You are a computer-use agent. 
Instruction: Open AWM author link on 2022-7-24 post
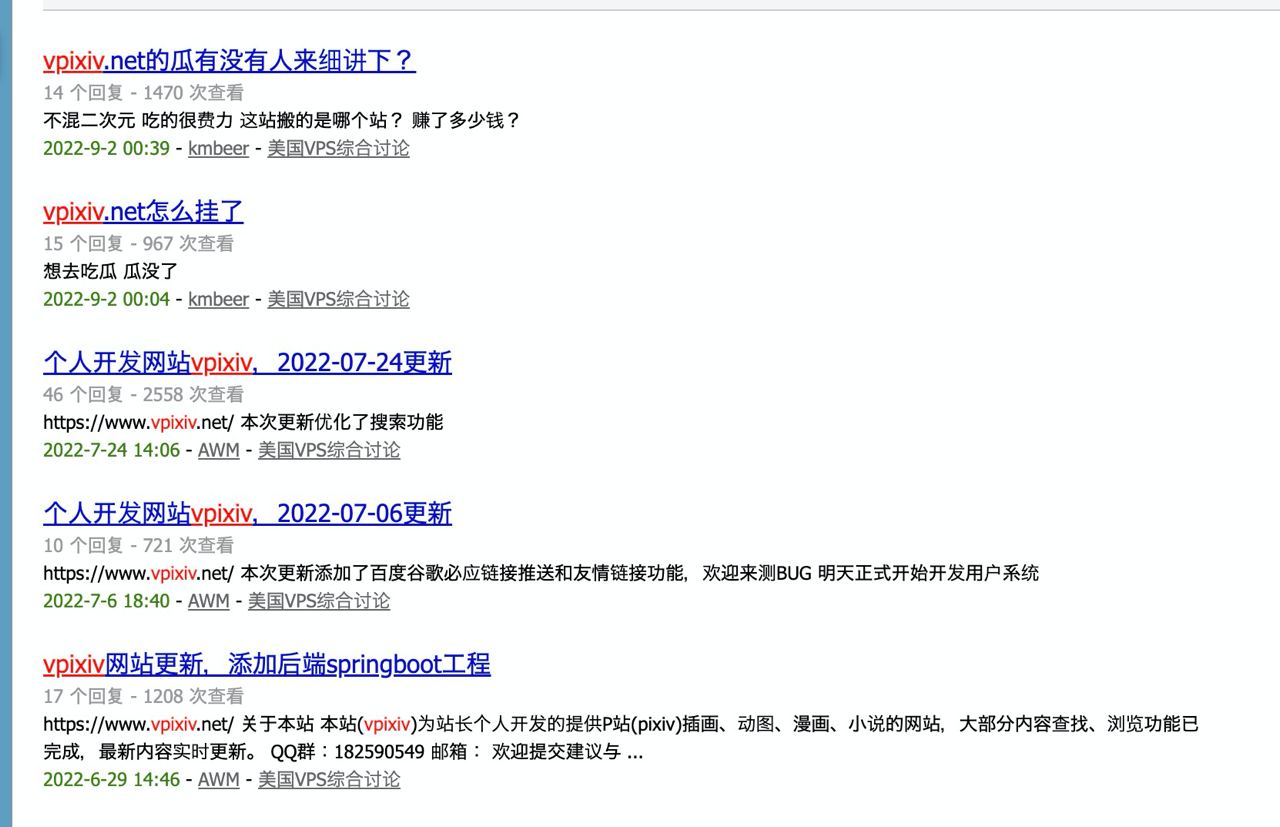point(218,451)
